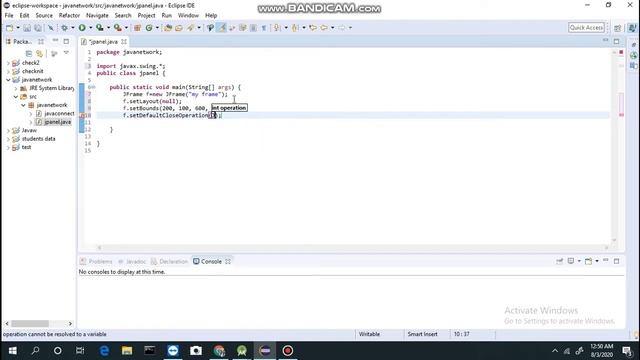Image resolution: width=640 pixels, height=360 pixels.
Task: Expand JRE System Library node
Action: click(x=16, y=88)
